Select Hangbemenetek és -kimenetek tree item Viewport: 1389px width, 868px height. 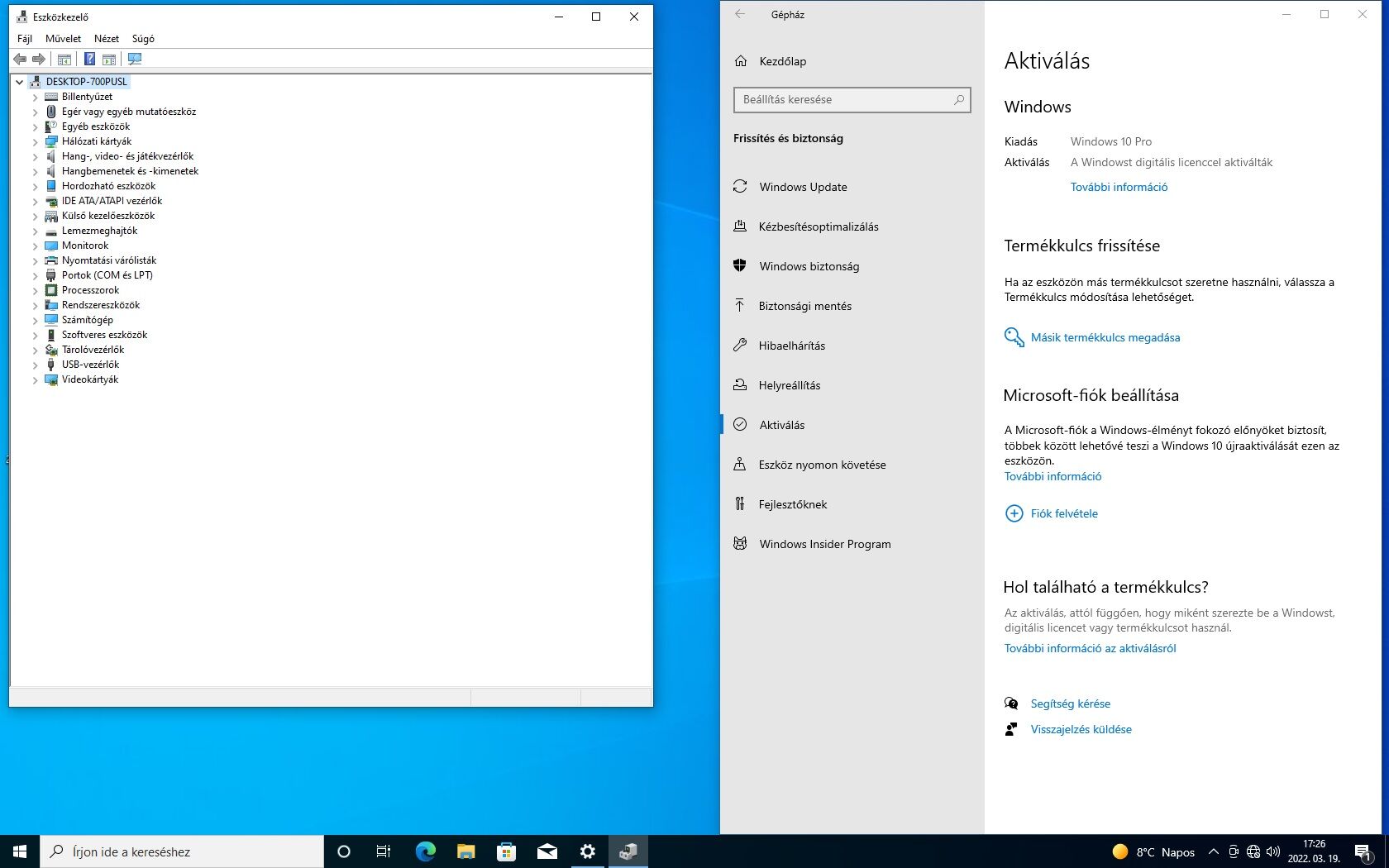(x=130, y=171)
